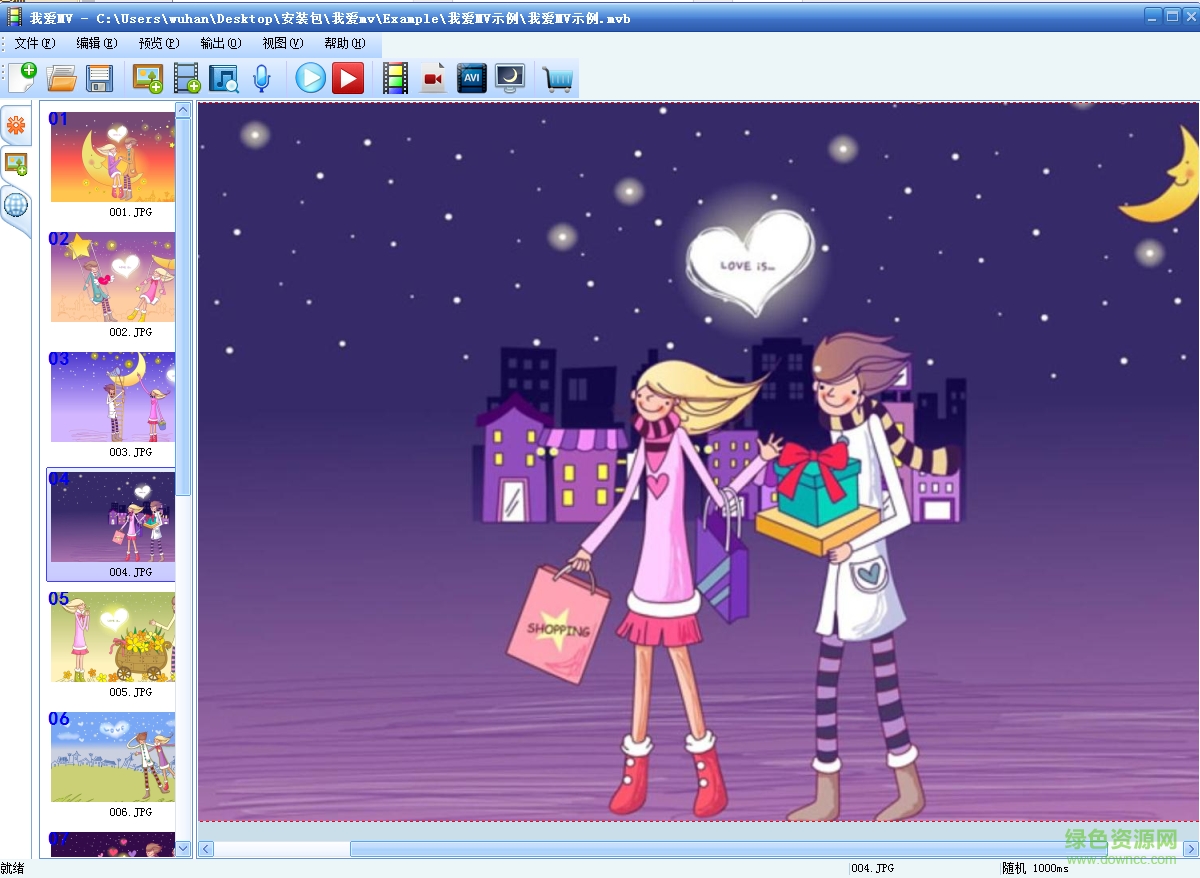The image size is (1200, 878).
Task: Click the moon monitor screensaver icon
Action: (510, 78)
